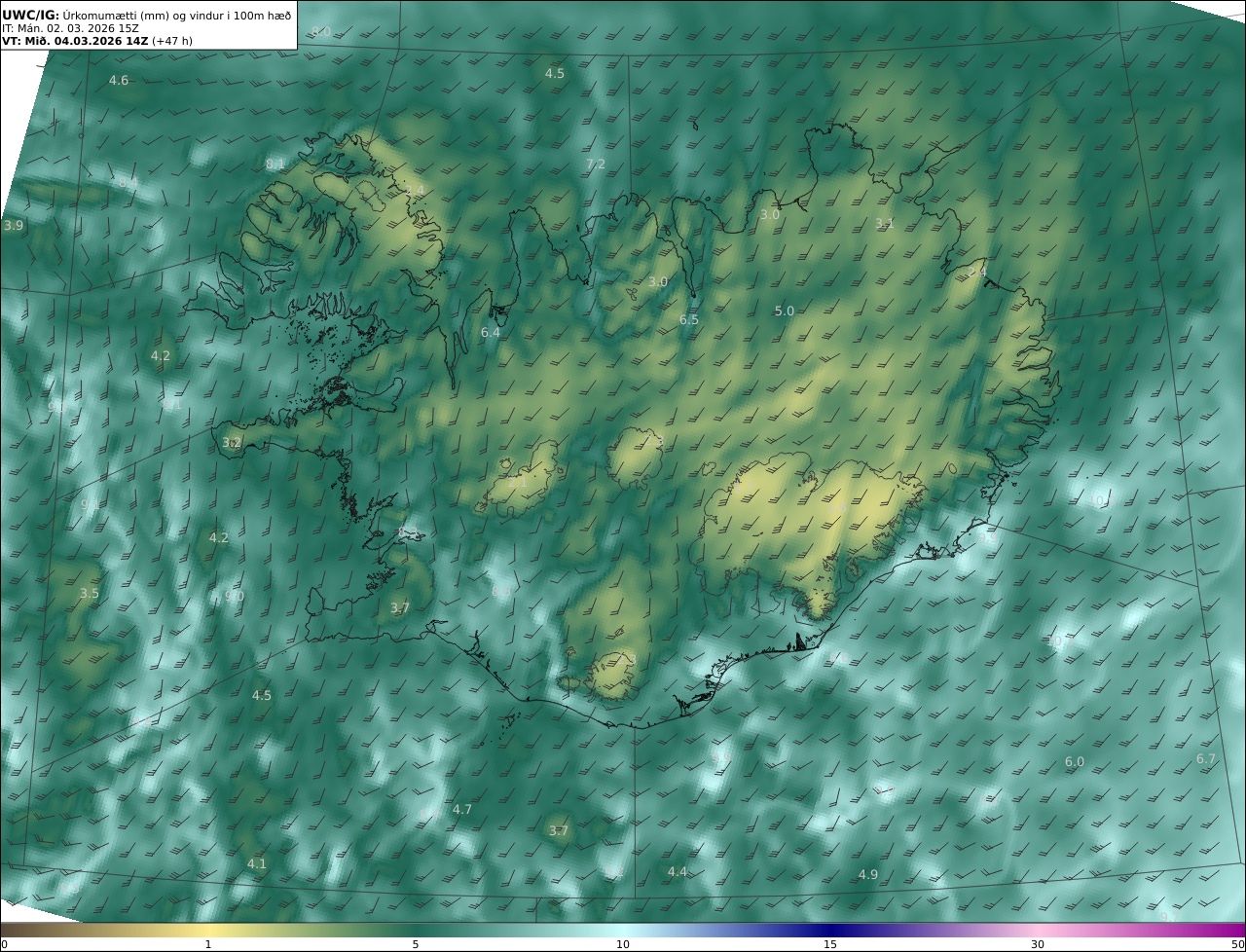Click the 7.2 value label on the map
The height and width of the screenshot is (952, 1246).
click(596, 165)
